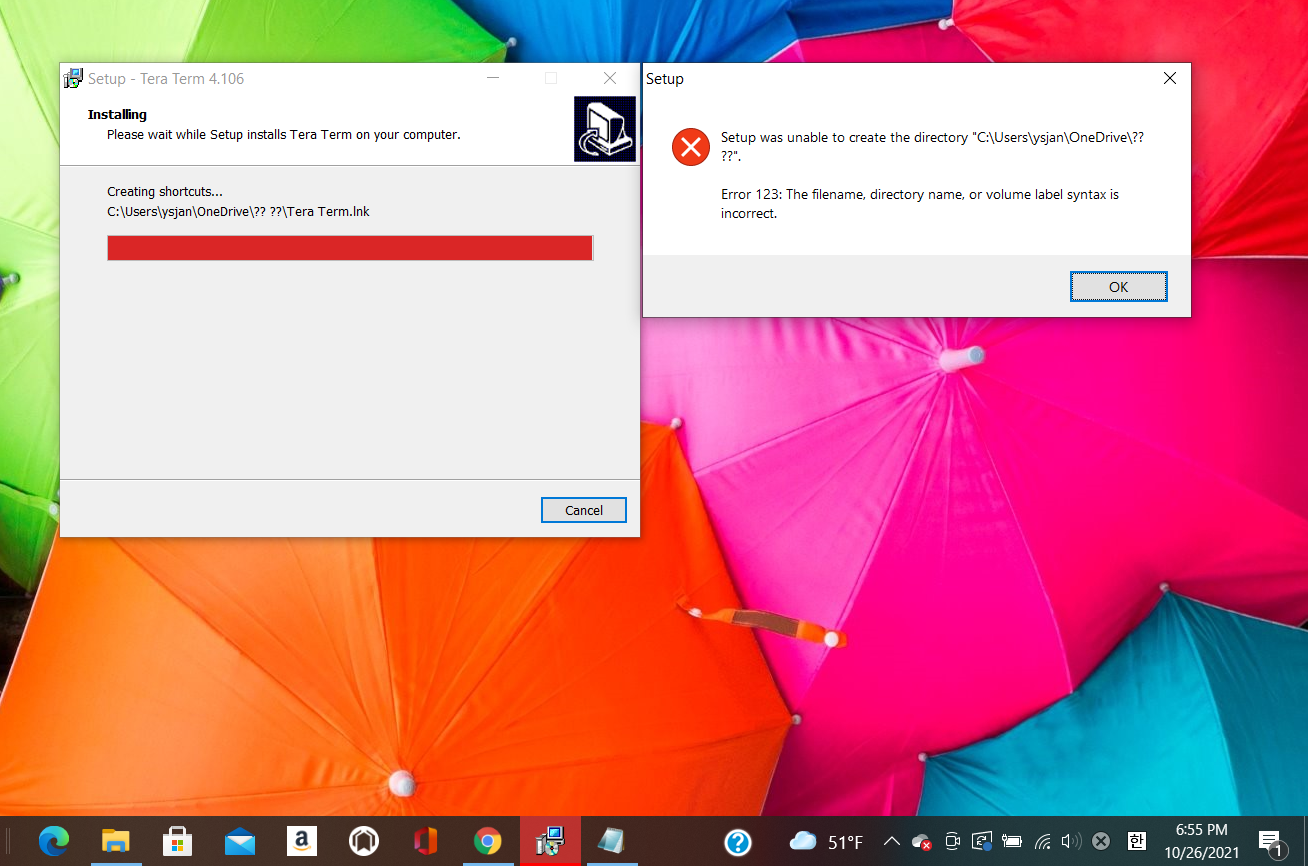
Task: Click the gray circled X tray icon
Action: pos(1101,842)
